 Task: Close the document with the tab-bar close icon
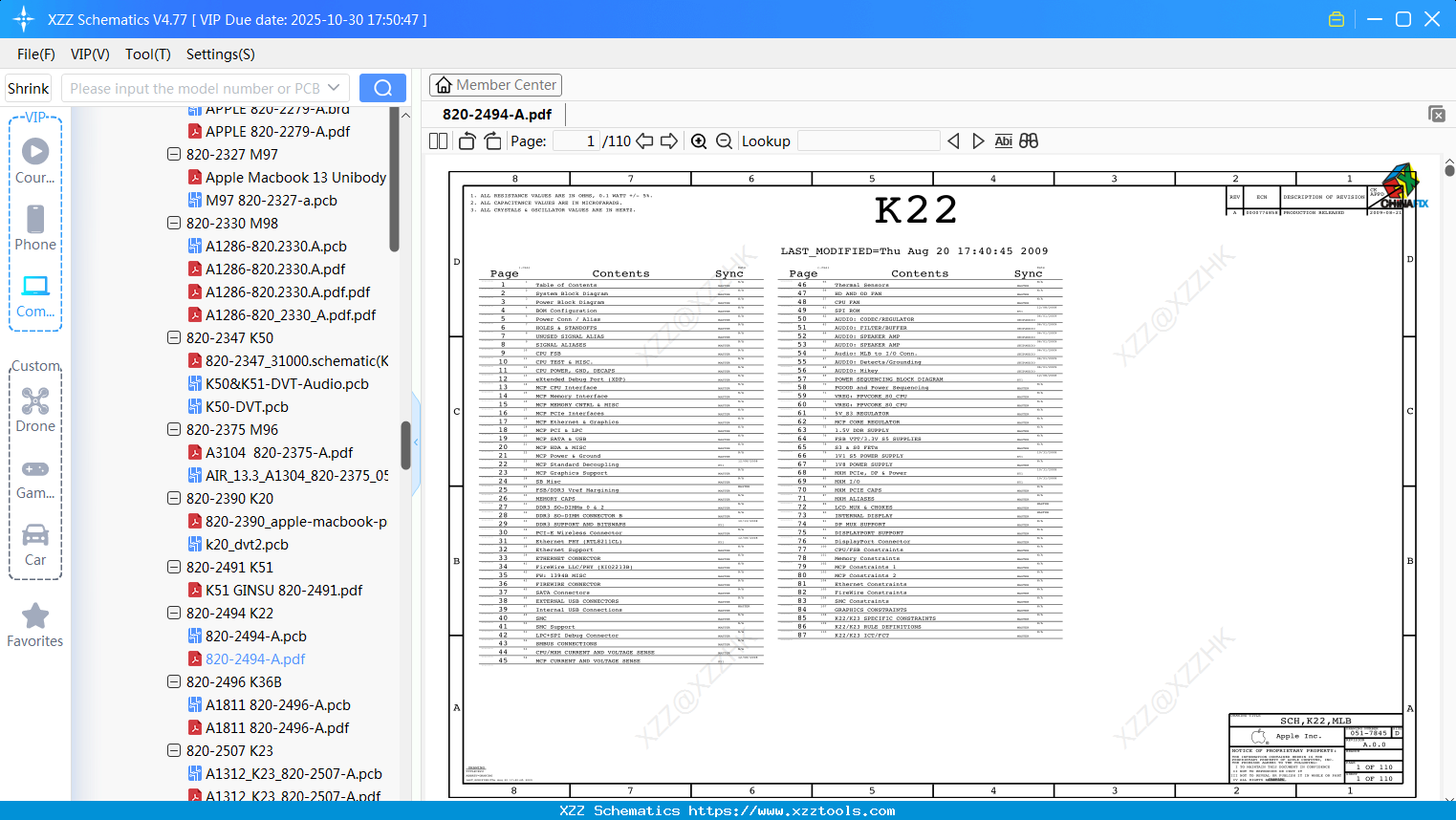click(x=1437, y=114)
